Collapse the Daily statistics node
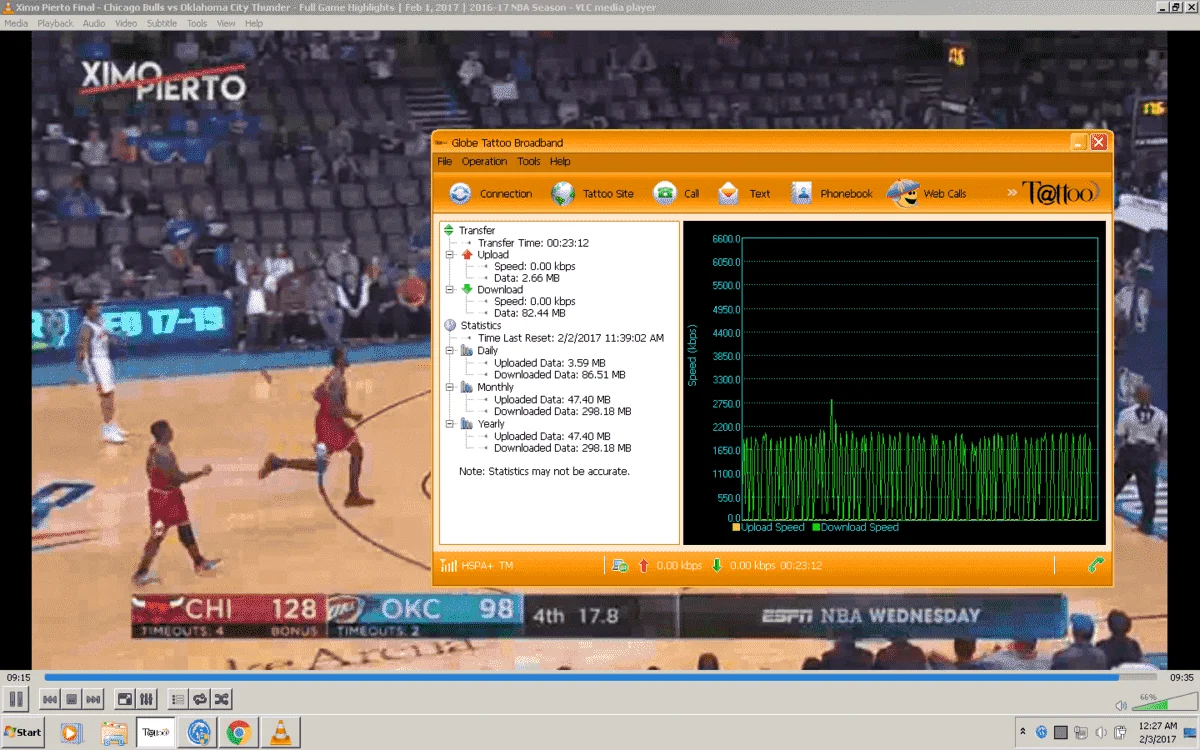The height and width of the screenshot is (750, 1200). (450, 351)
